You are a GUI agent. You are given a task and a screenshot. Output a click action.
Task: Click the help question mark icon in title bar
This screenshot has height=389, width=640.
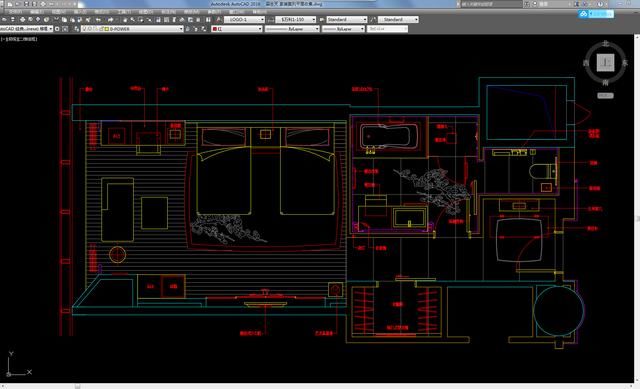[600, 4]
